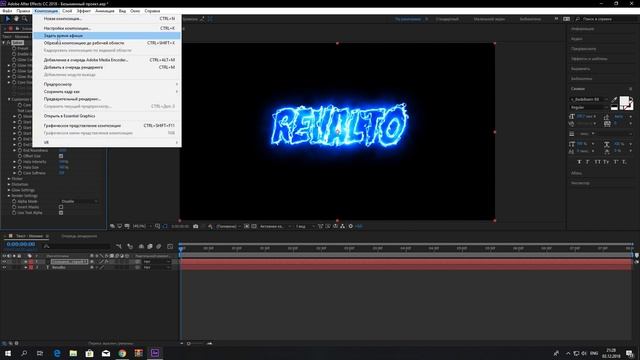The image size is (640, 360).
Task: Click the motion blur enable icon in timeline
Action: pyautogui.click(x=159, y=247)
